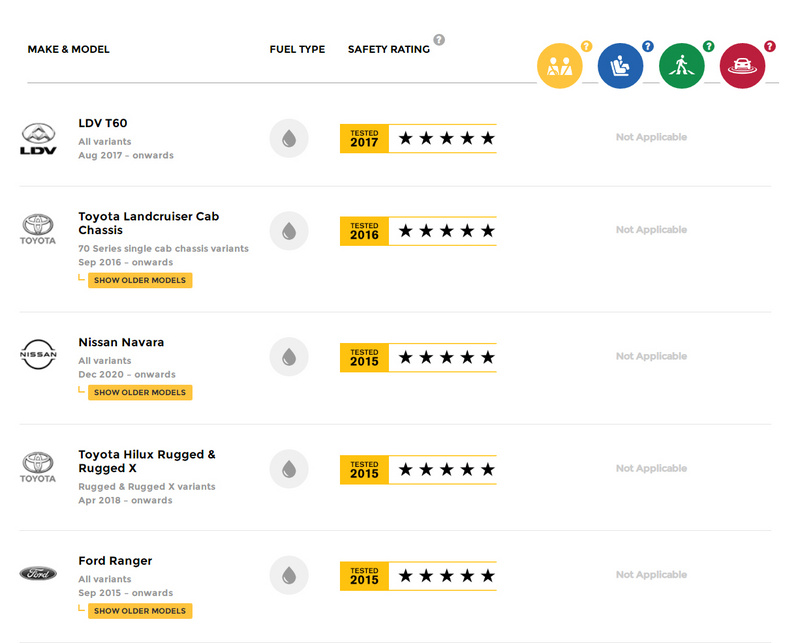Expand older models under Ford Ranger
This screenshot has width=800, height=643.
click(140, 611)
